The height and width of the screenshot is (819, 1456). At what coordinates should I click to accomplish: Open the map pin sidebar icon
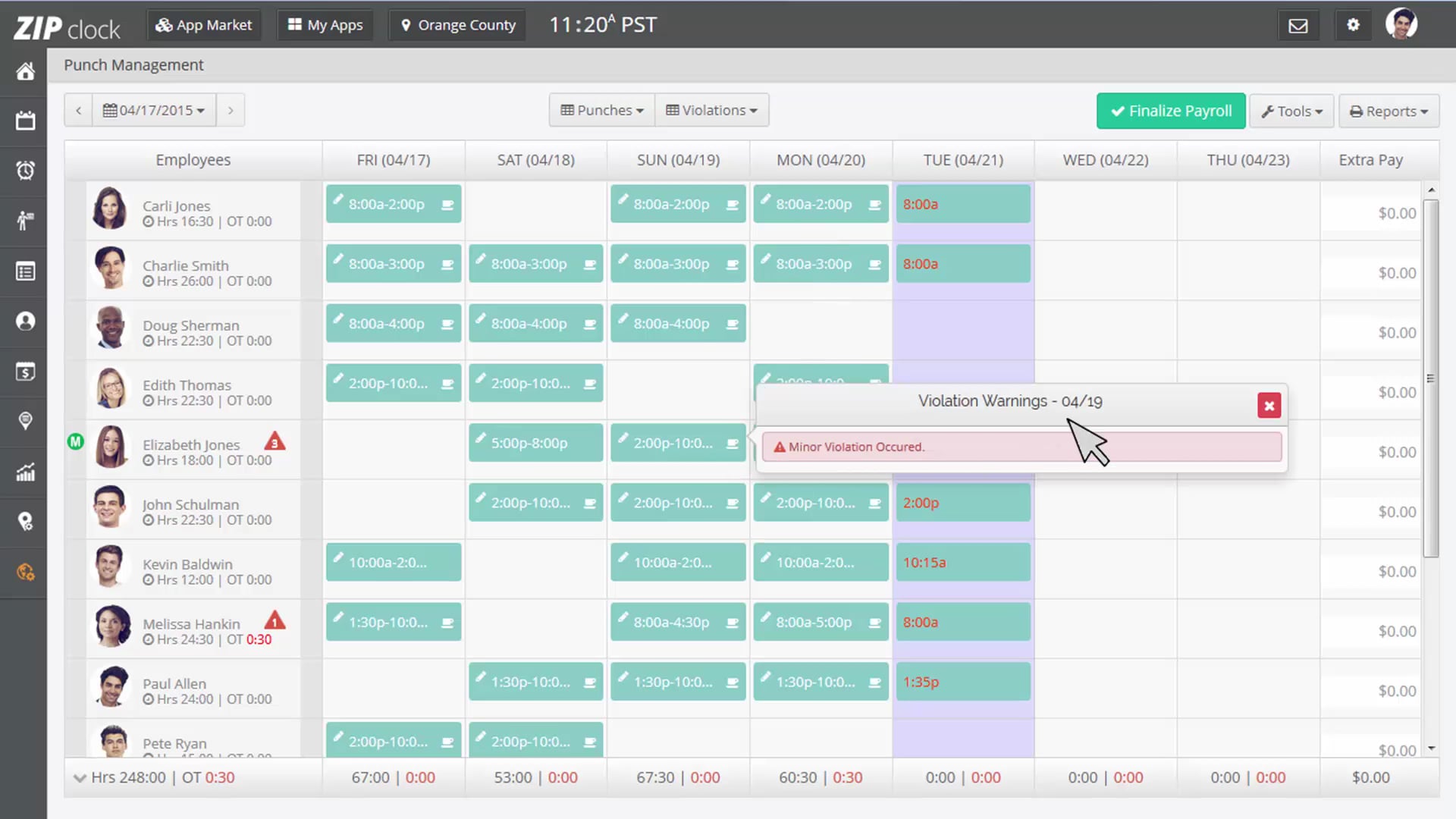[25, 421]
